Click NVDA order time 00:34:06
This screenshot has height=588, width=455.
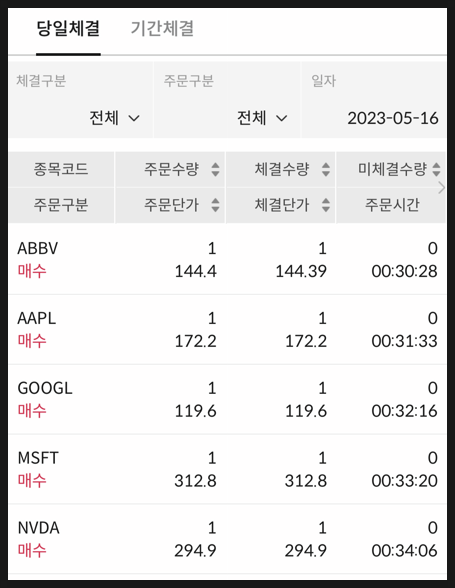coord(404,550)
